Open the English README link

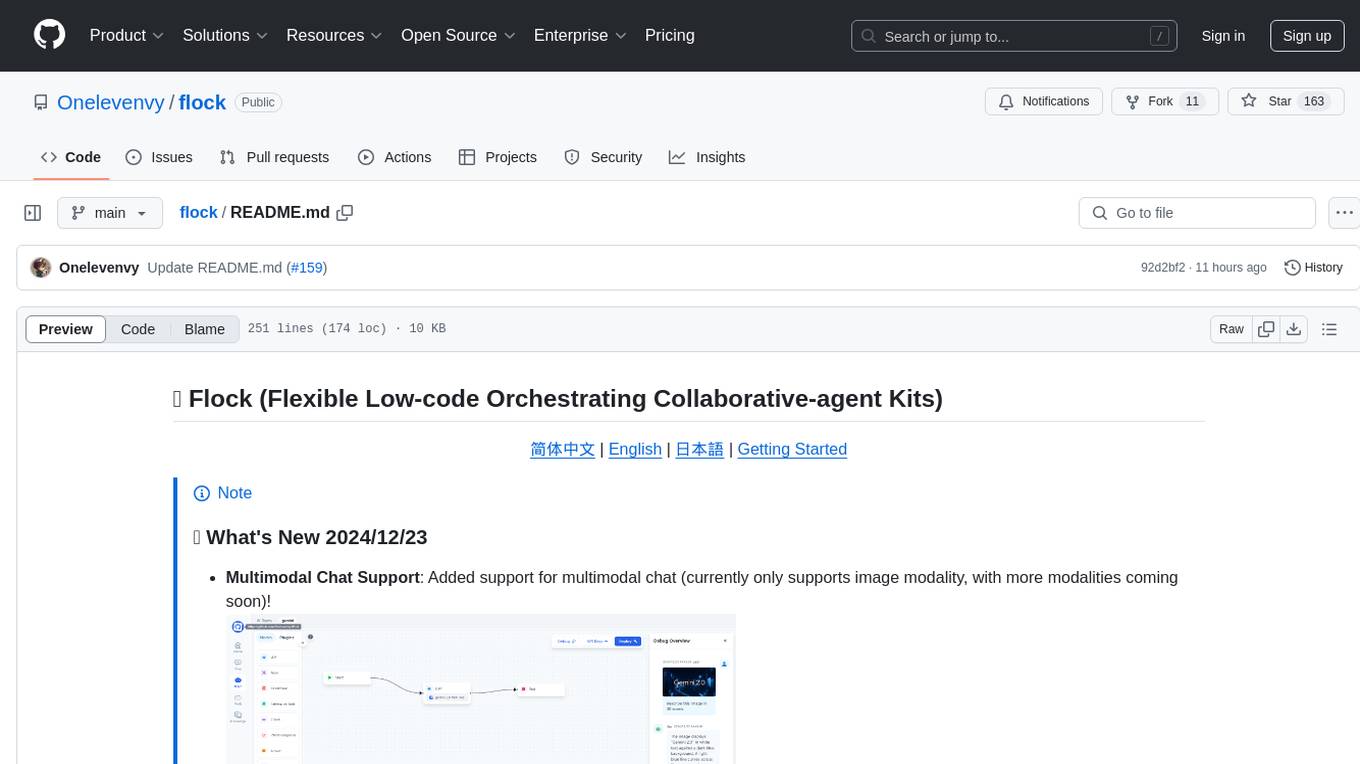[635, 449]
